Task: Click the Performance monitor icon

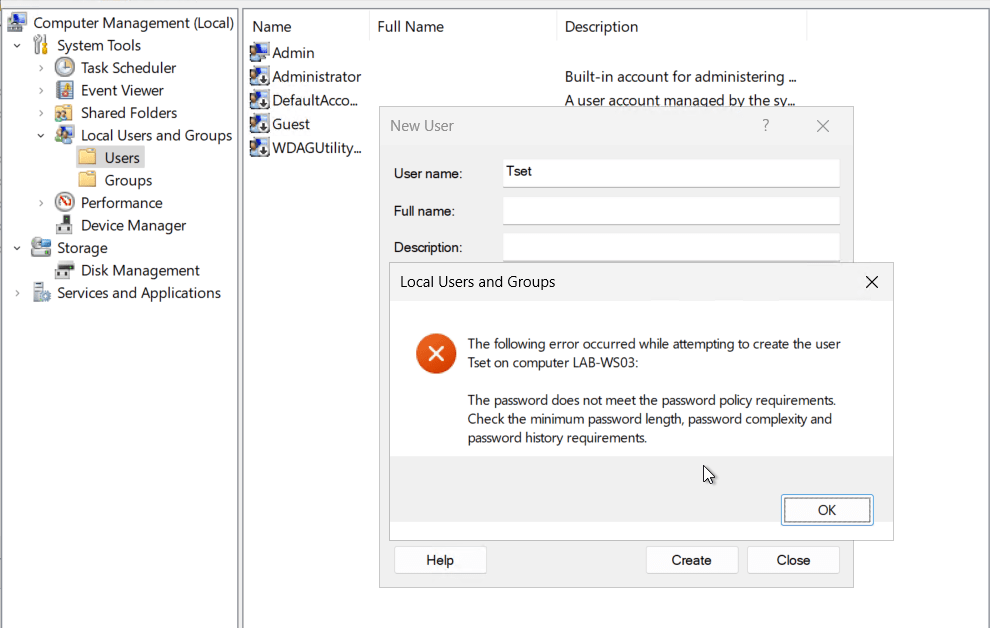Action: click(64, 203)
